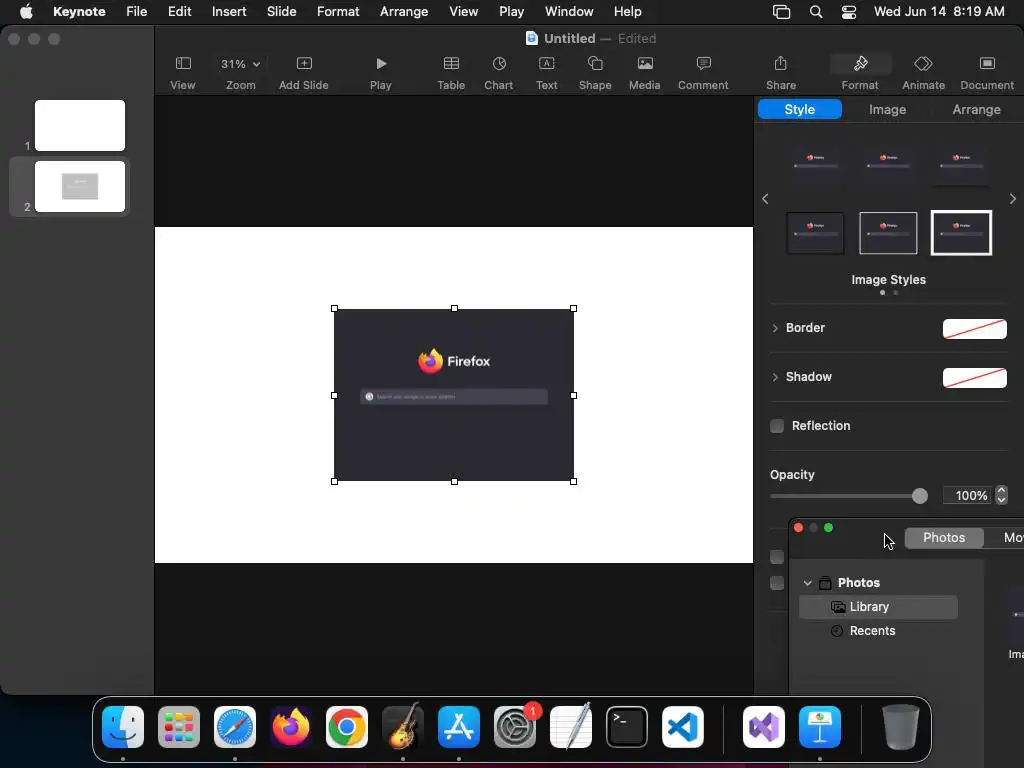Screen dimensions: 1024x768
Task: Select the Photos tab in media browser
Action: (944, 537)
